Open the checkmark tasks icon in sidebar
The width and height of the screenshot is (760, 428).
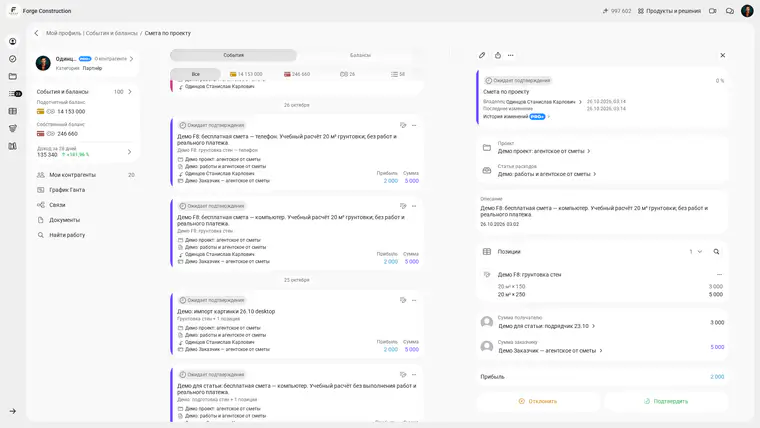tap(13, 59)
